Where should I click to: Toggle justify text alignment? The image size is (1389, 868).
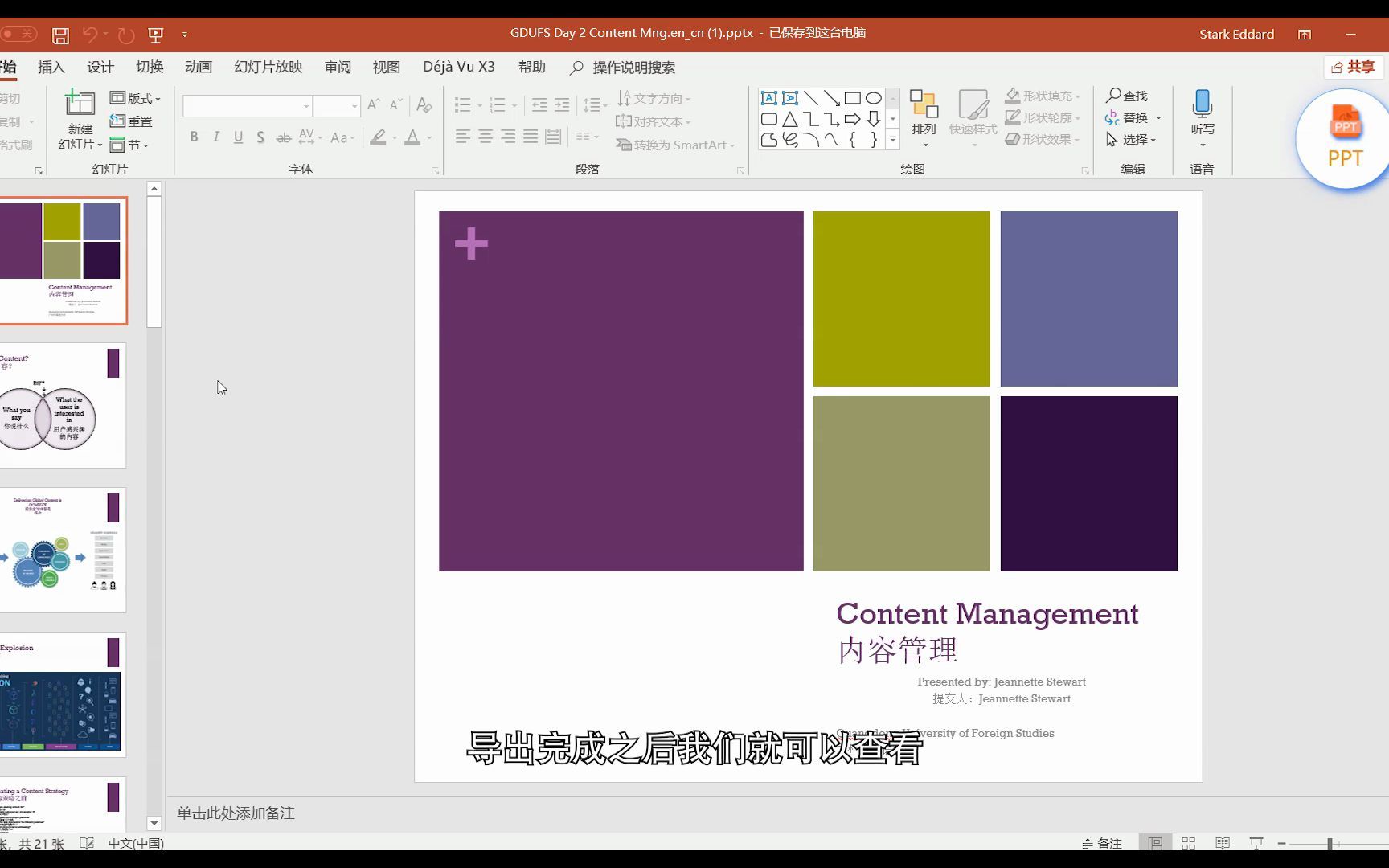531,137
